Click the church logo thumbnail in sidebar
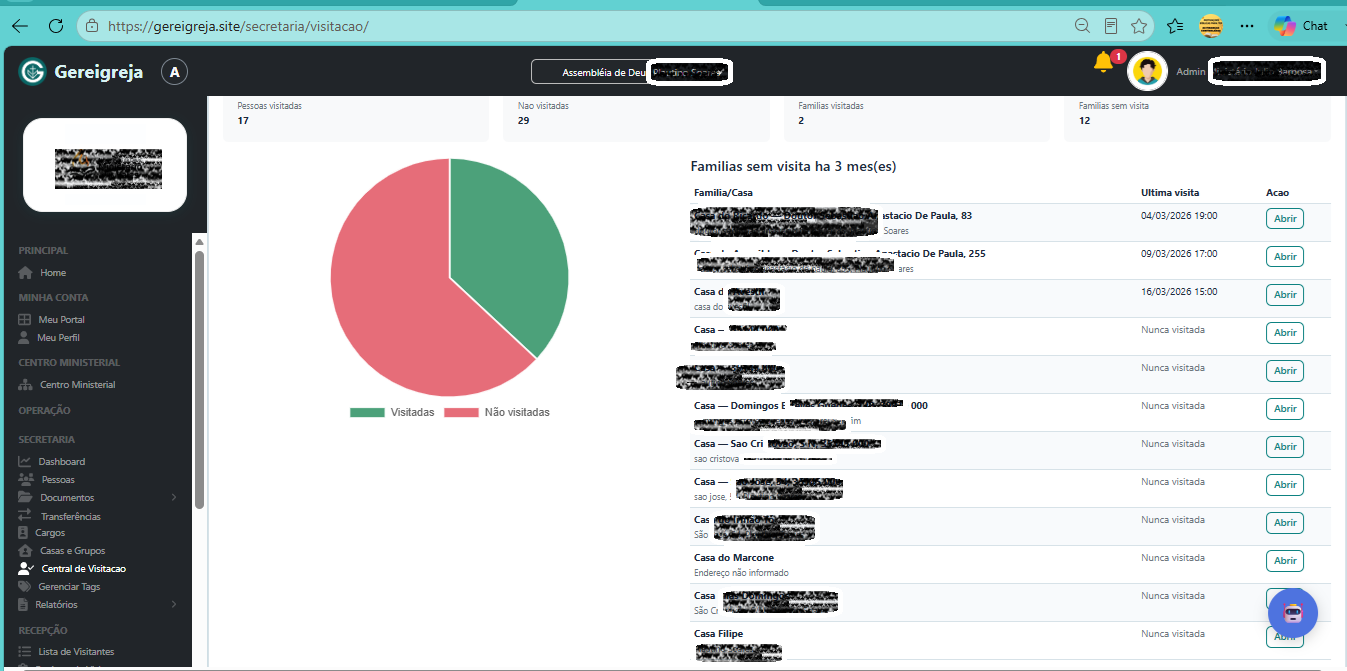 105,165
